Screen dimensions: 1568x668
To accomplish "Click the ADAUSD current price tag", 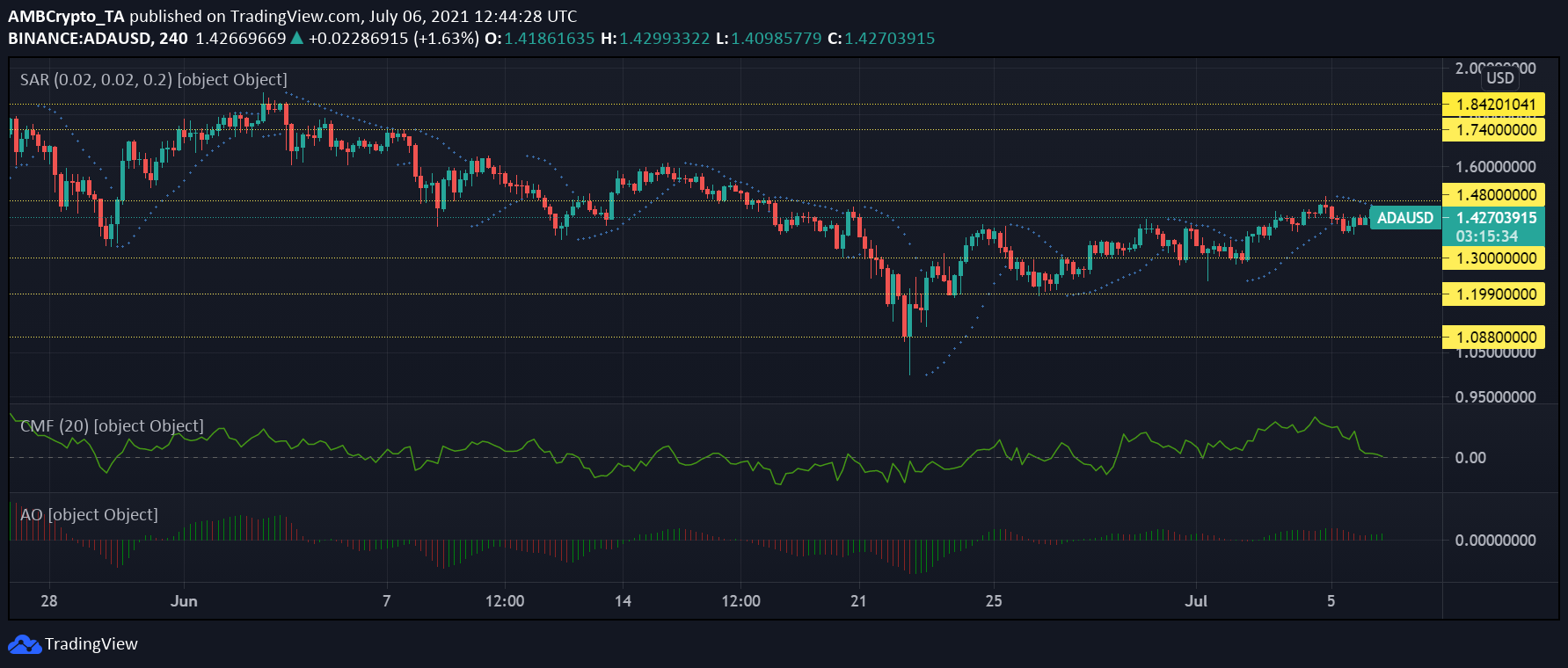I will pyautogui.click(x=1405, y=218).
